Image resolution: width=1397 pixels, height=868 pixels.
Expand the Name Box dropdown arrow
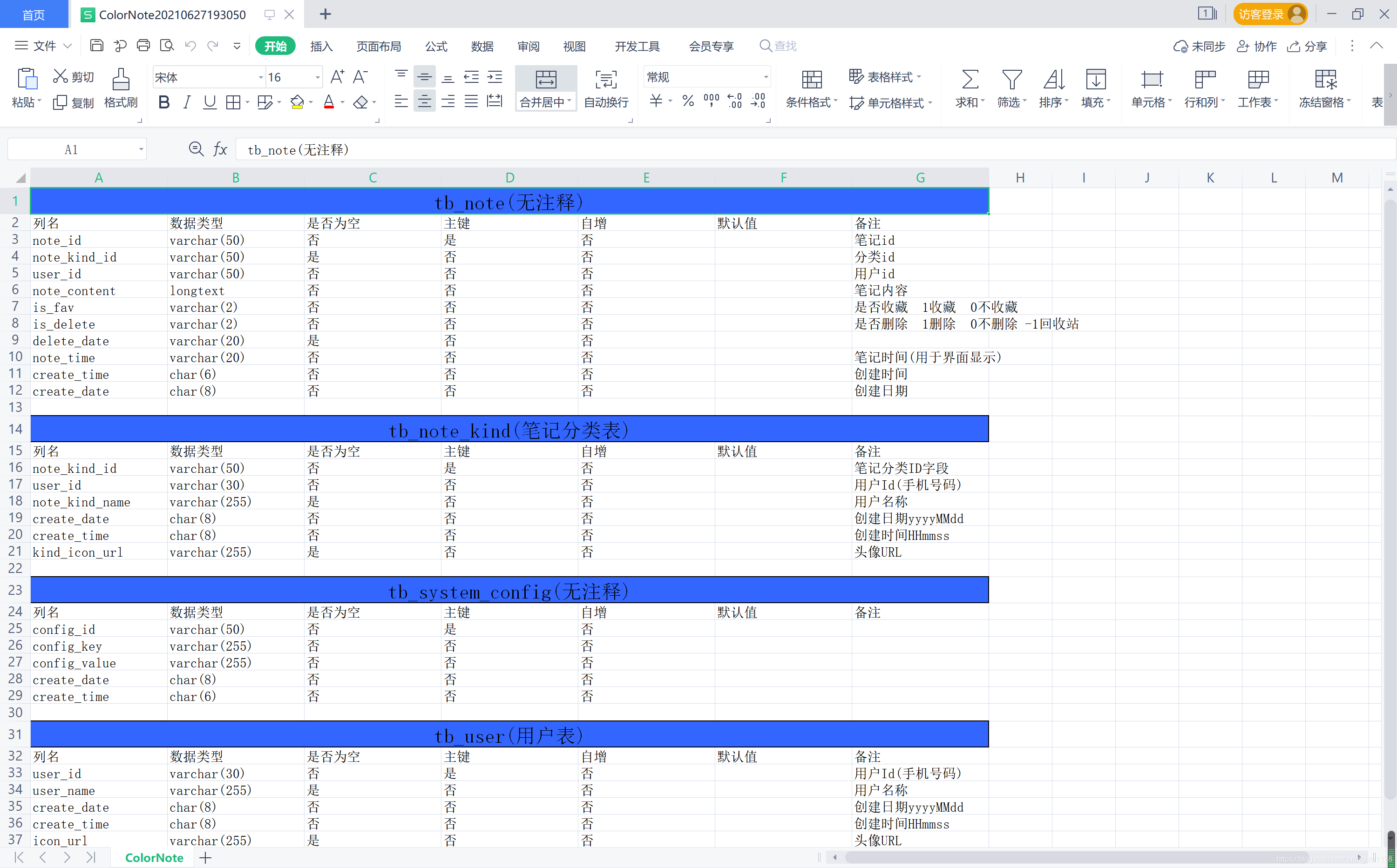141,150
